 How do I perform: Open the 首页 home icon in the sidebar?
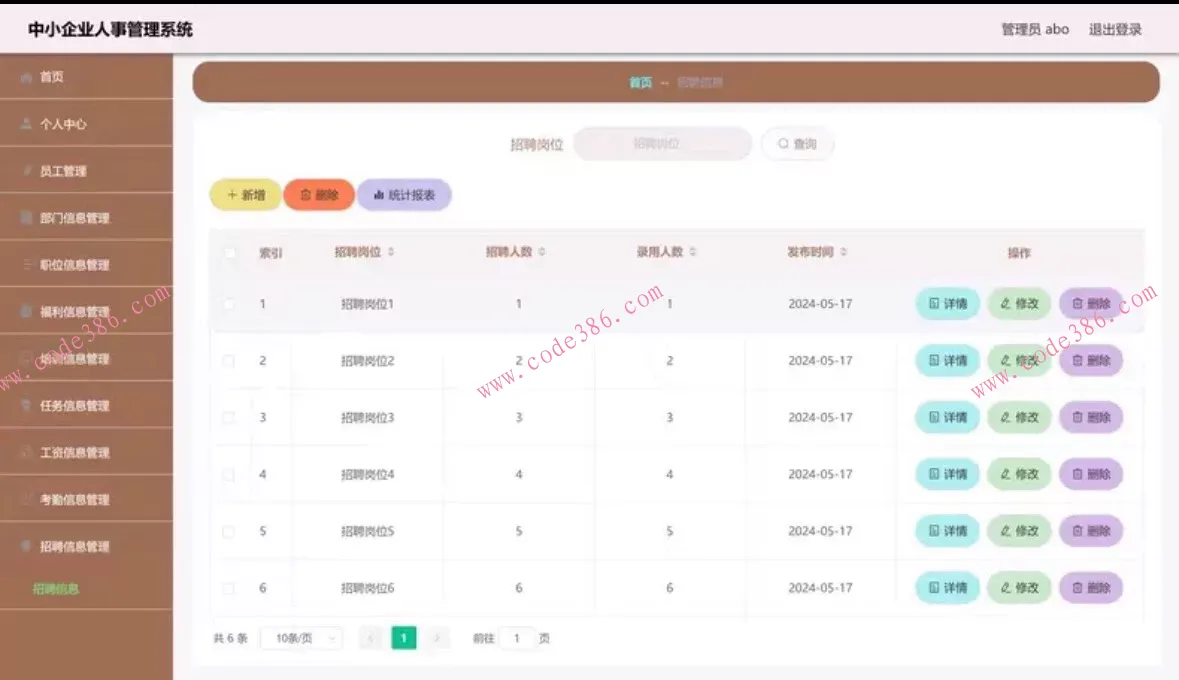click(27, 76)
